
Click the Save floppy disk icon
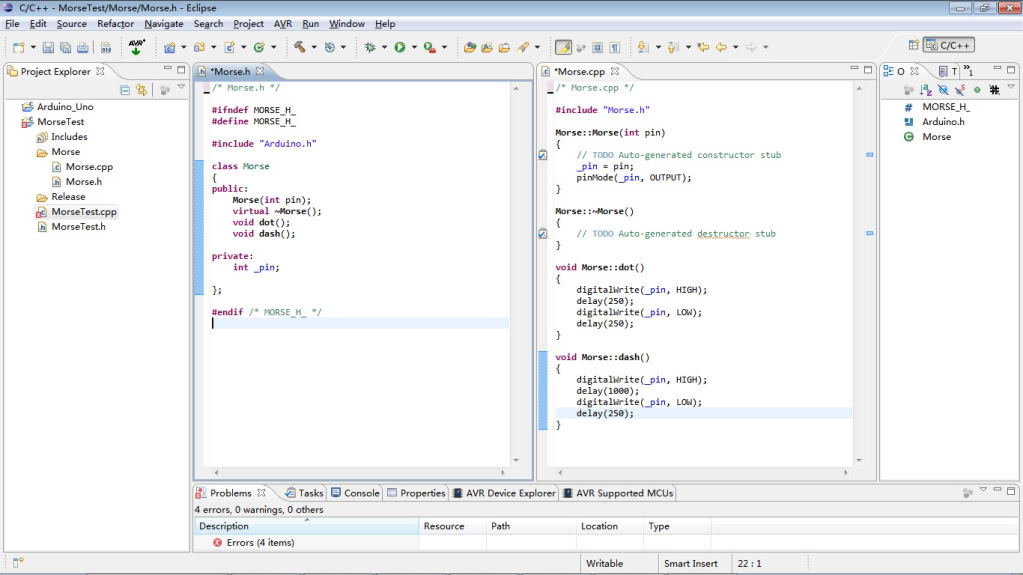coord(48,47)
